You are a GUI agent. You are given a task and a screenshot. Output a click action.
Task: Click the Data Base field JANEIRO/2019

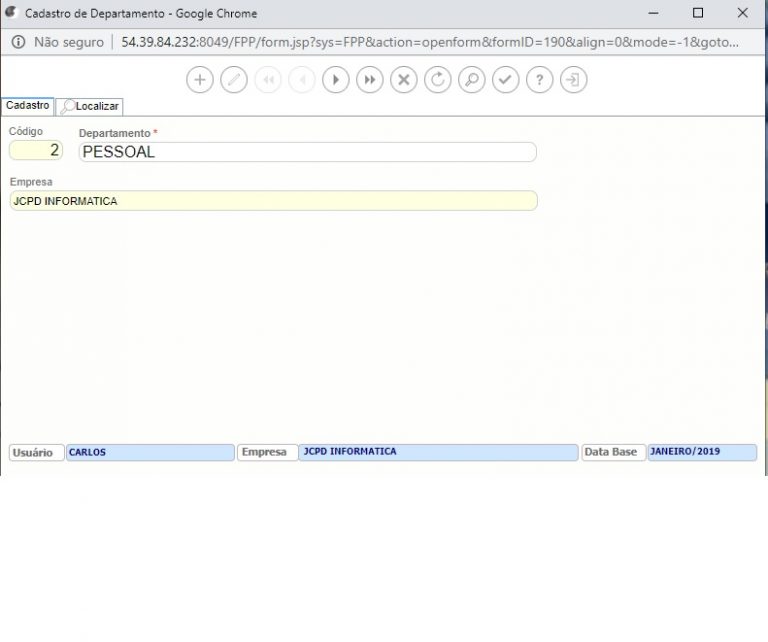[701, 452]
